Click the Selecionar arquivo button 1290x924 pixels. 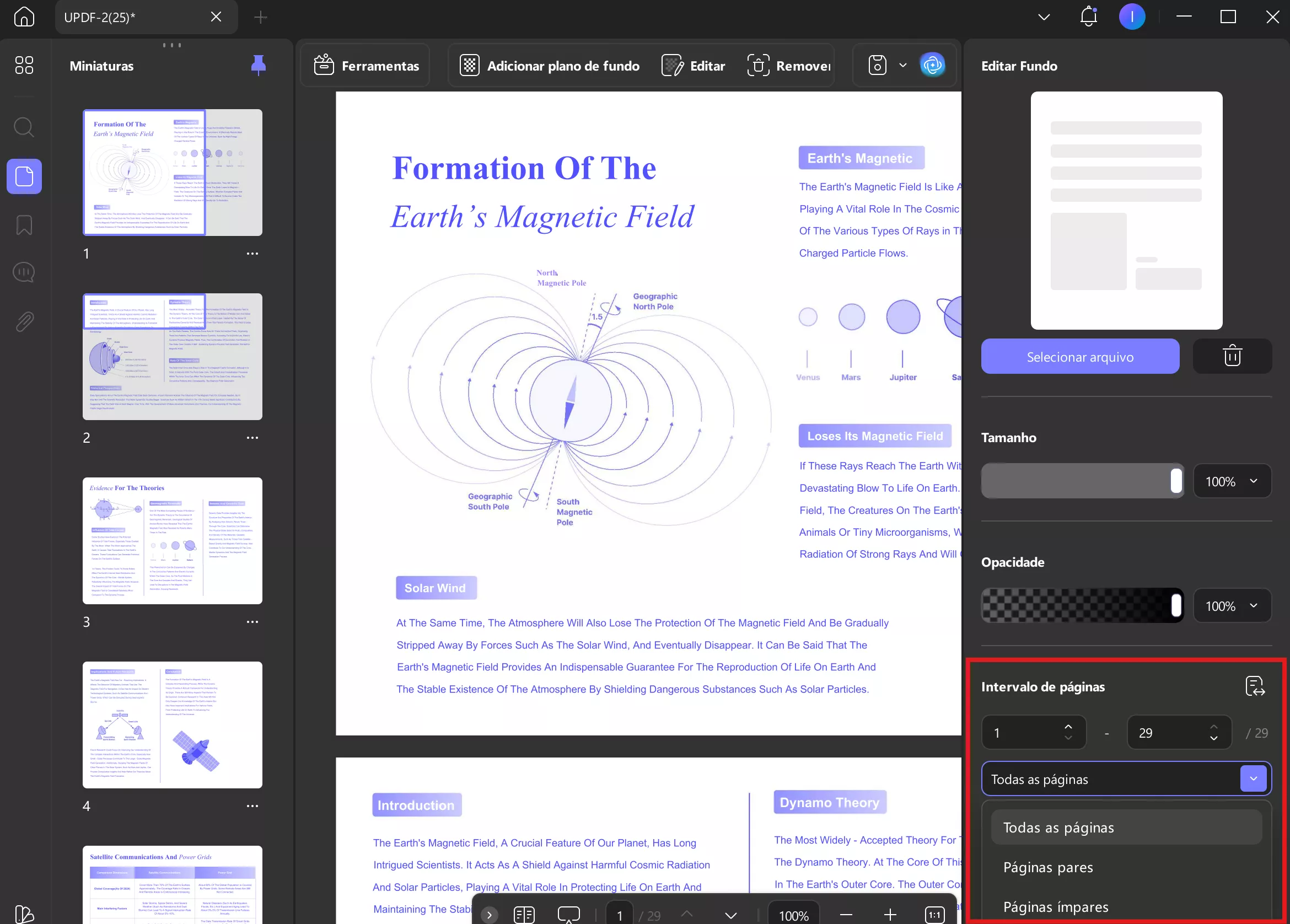tap(1079, 357)
